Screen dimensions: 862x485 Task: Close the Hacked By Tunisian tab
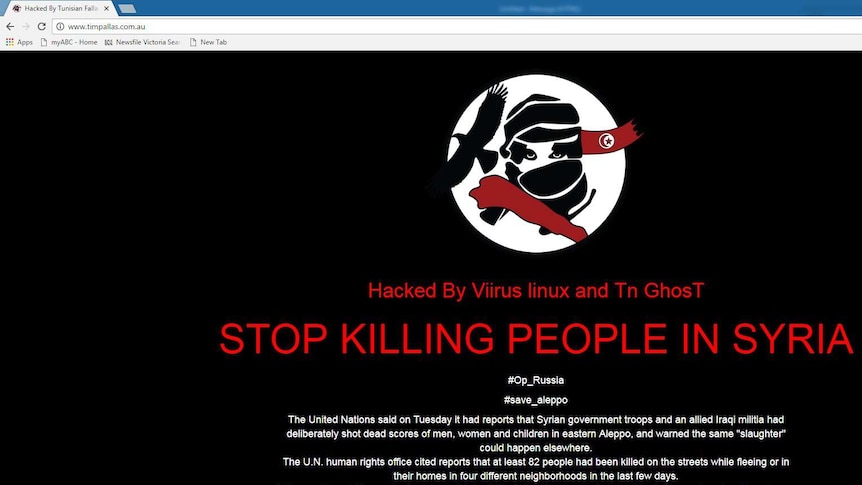pos(107,8)
